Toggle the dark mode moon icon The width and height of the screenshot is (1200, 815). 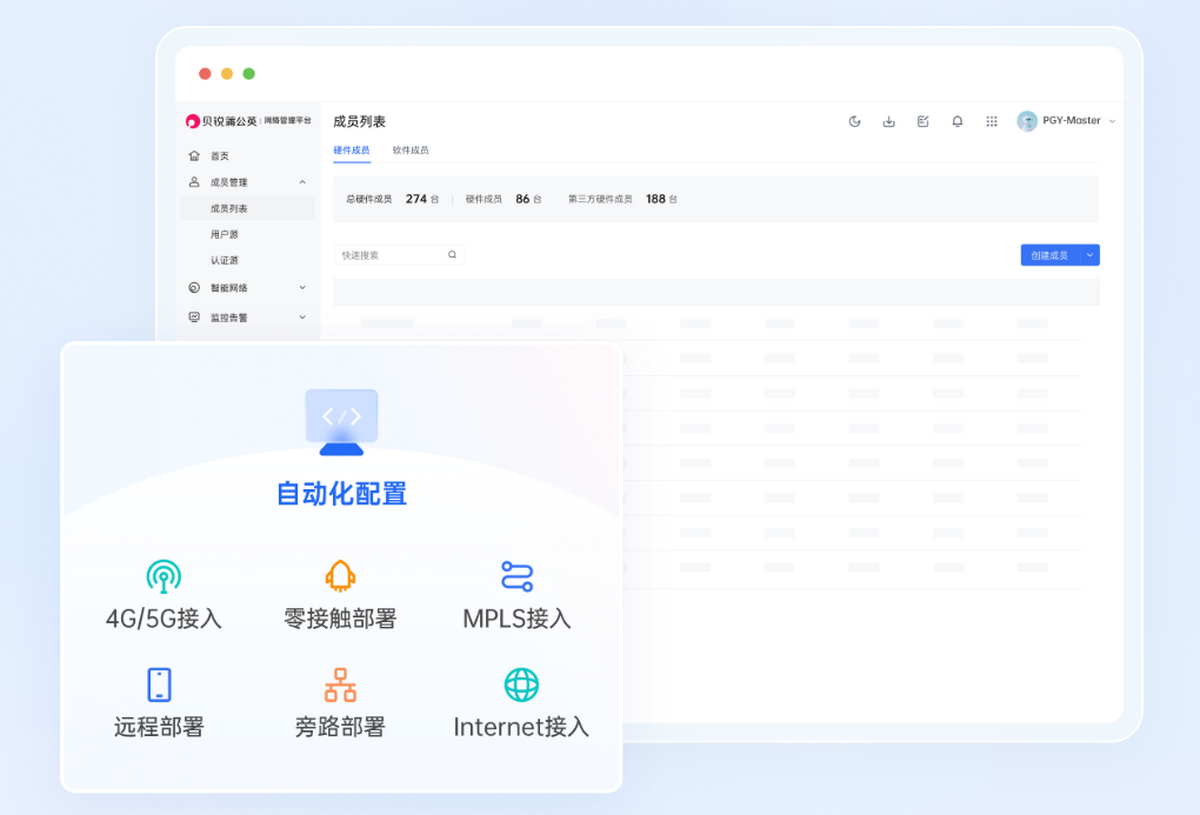pos(854,120)
